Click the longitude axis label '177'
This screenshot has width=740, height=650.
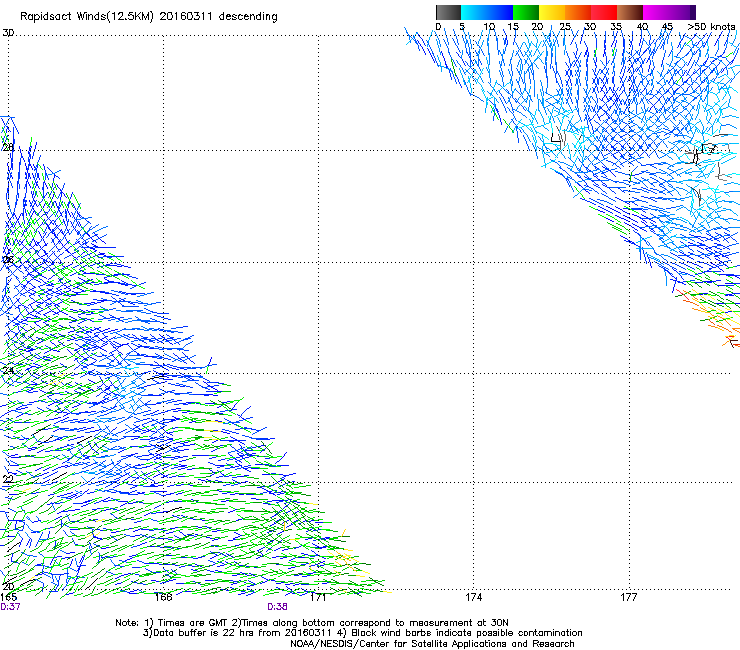click(x=629, y=597)
